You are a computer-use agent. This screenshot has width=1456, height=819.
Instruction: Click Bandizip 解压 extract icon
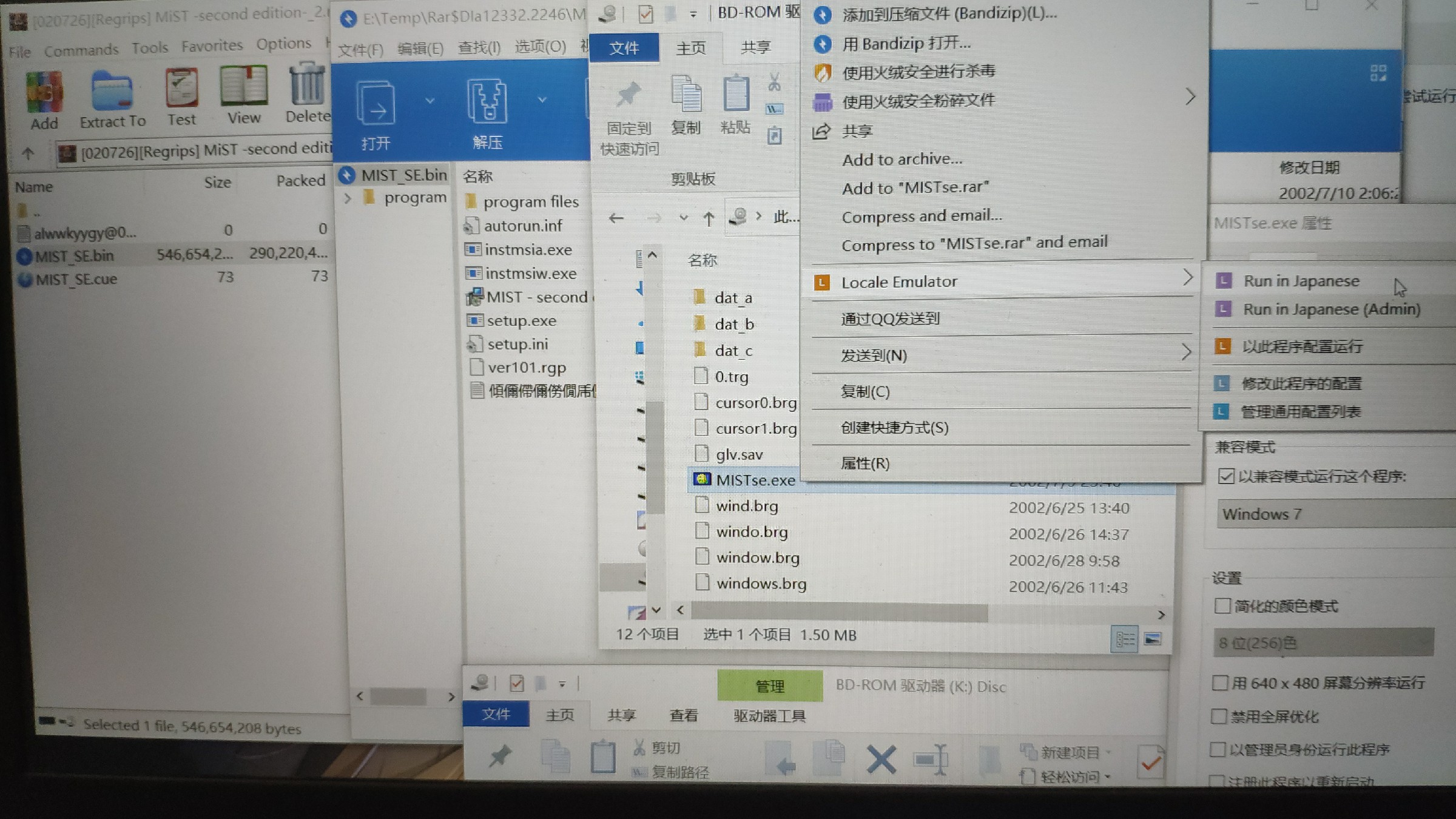point(487,101)
